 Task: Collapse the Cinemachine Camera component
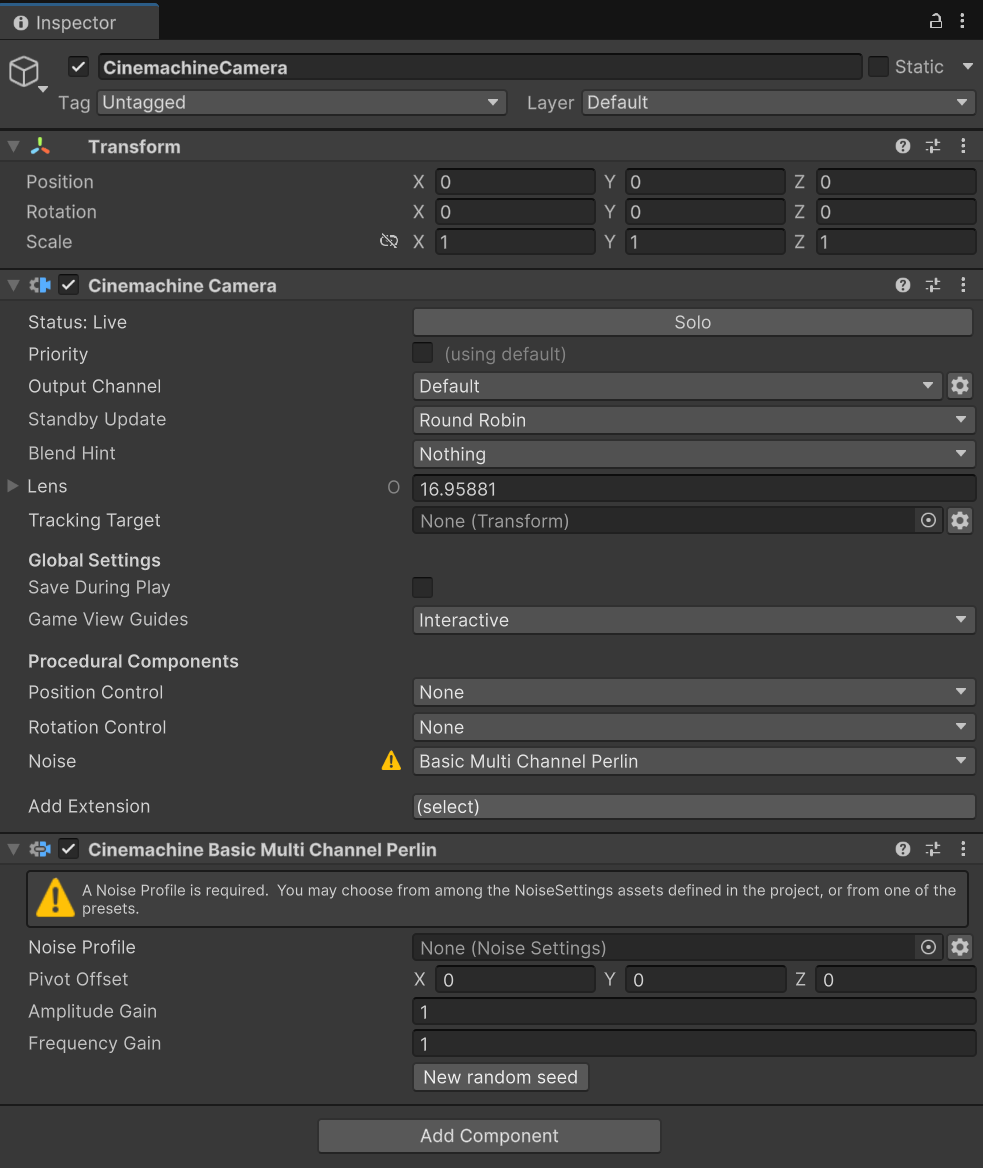click(x=13, y=285)
